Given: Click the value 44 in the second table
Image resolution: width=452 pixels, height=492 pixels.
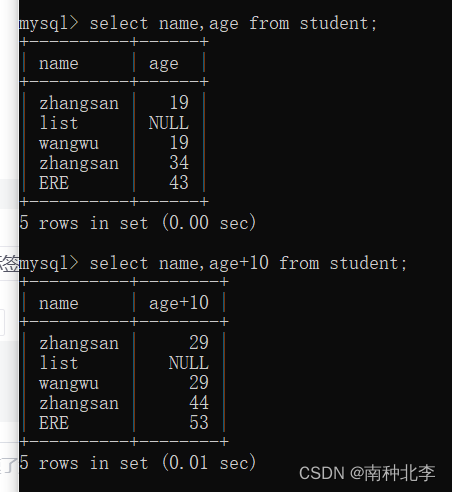Looking at the screenshot, I should (x=199, y=403).
